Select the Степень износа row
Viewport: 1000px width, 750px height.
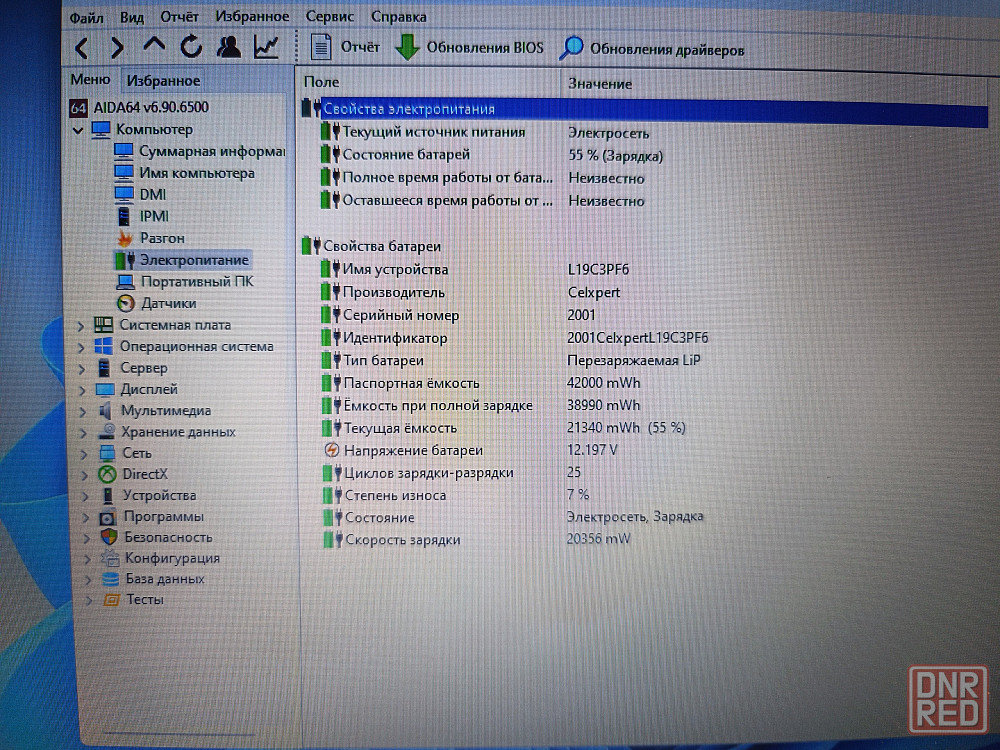click(395, 496)
